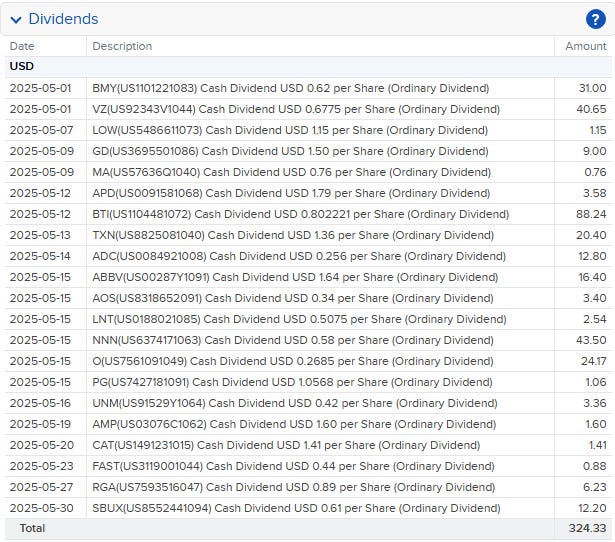Click the amount 12.80 for ADC

(592, 256)
